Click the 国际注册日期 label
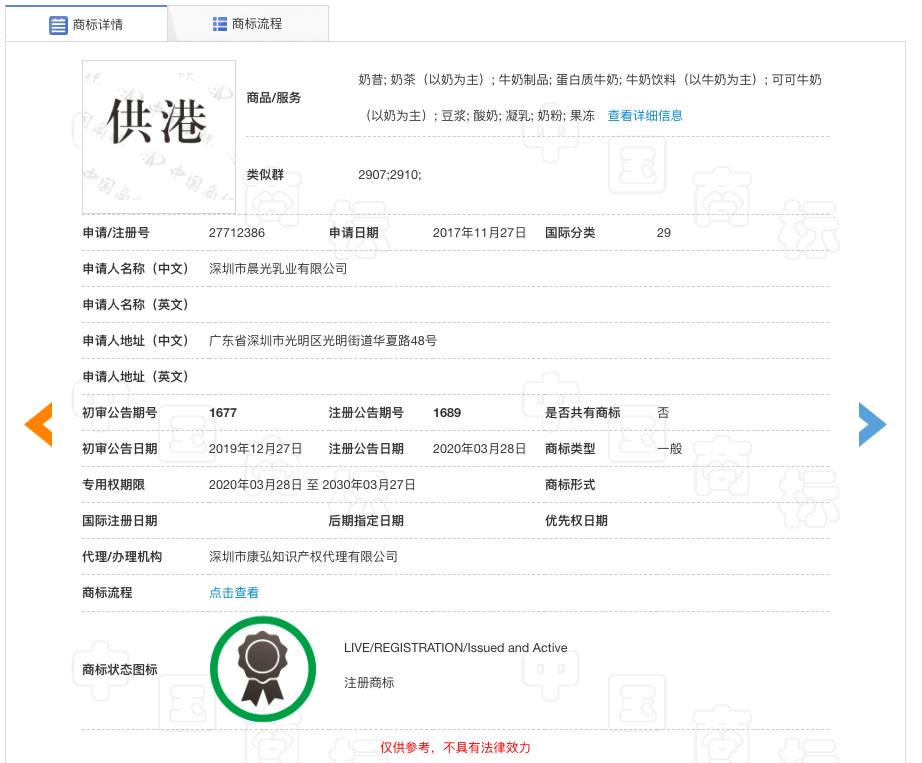 (120, 521)
